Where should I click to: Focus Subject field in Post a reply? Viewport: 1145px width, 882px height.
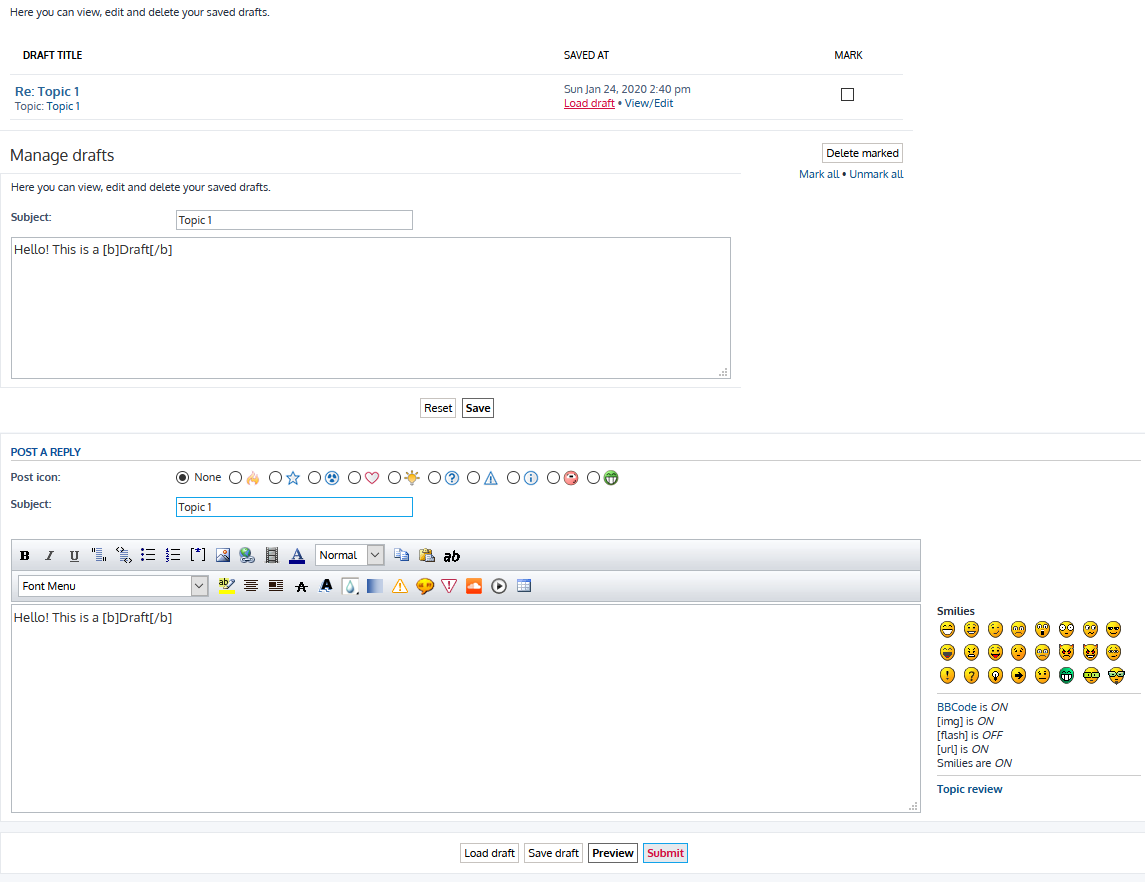point(294,507)
